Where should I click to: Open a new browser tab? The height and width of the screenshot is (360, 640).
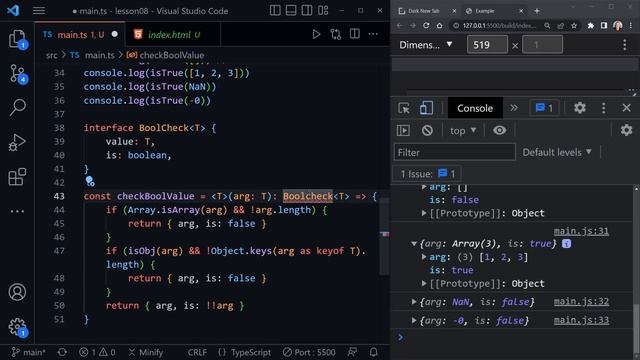click(x=537, y=11)
